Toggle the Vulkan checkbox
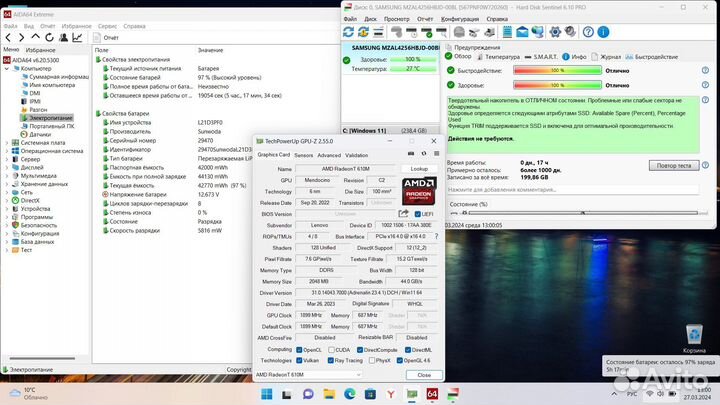The image size is (720, 405). click(299, 360)
